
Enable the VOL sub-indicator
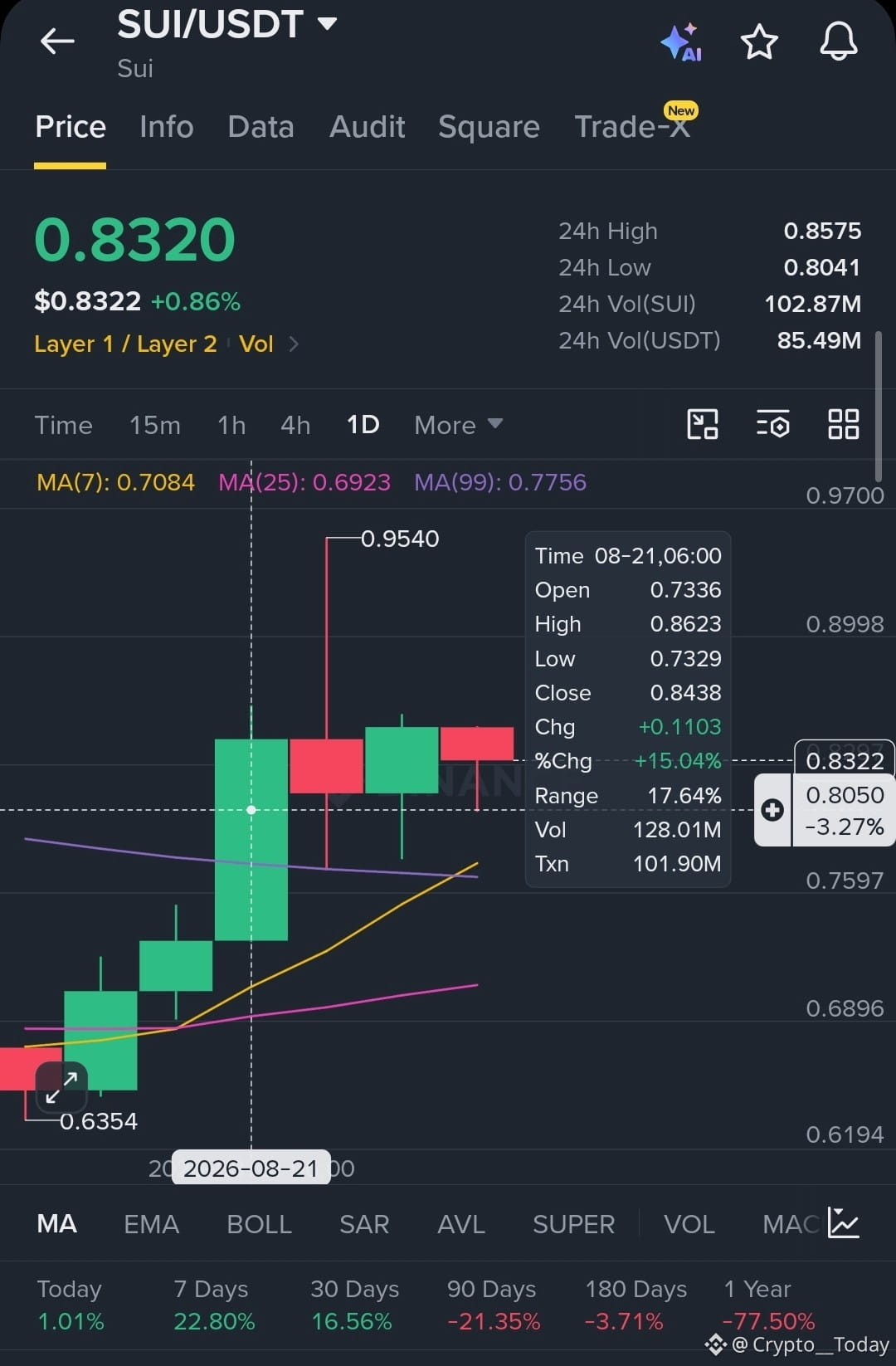click(689, 1223)
